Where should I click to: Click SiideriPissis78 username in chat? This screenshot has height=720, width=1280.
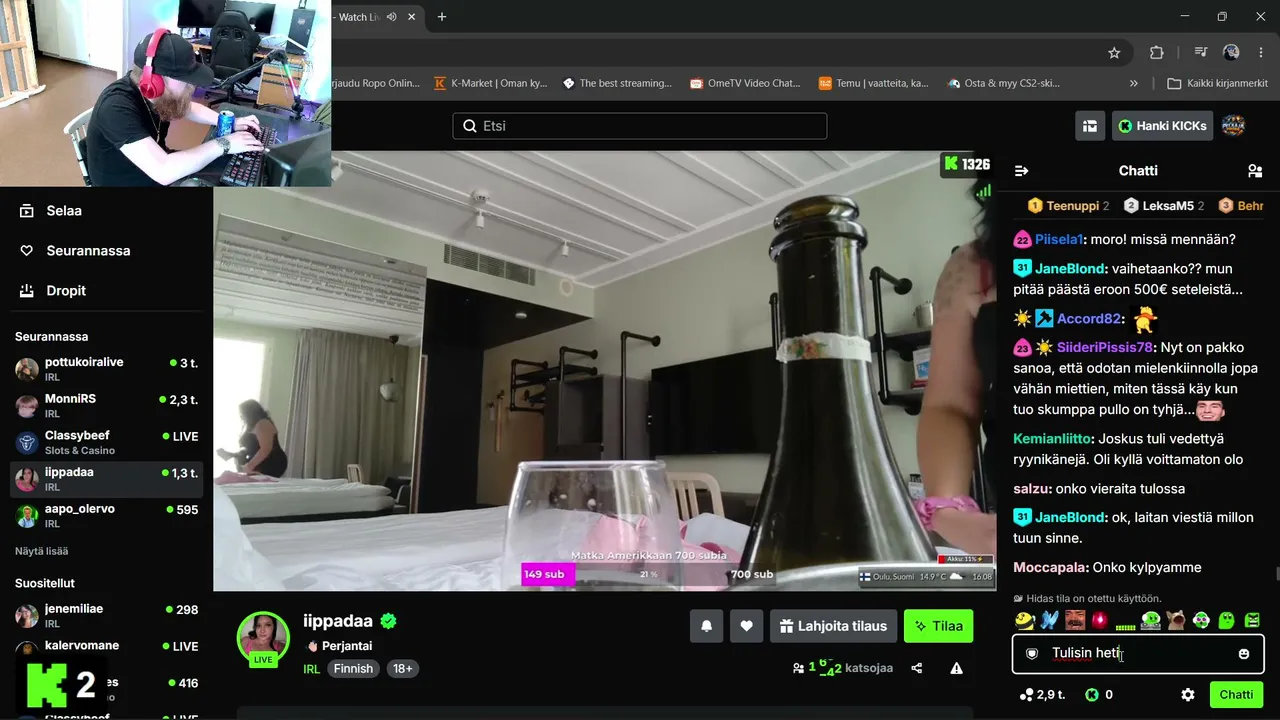(x=1106, y=348)
